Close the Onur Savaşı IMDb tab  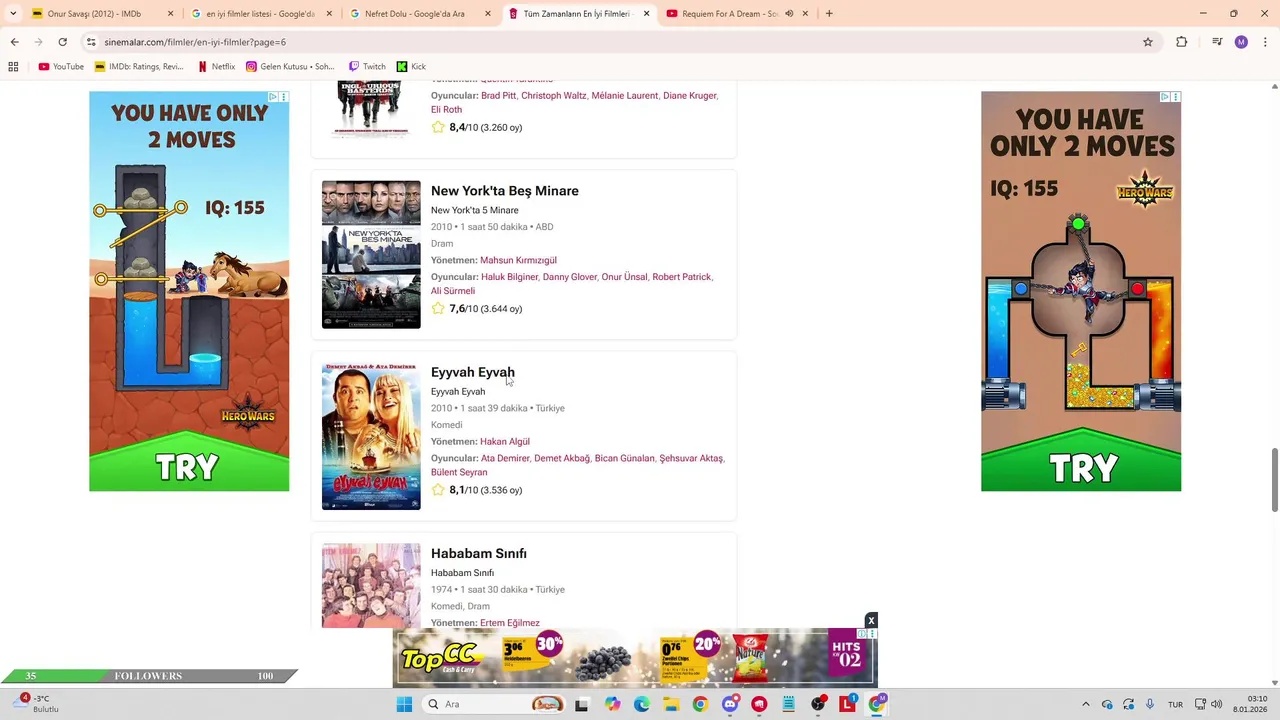click(170, 14)
